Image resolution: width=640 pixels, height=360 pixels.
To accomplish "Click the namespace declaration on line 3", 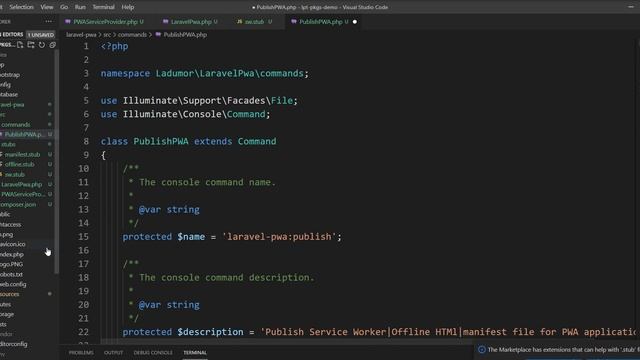I will 204,73.
